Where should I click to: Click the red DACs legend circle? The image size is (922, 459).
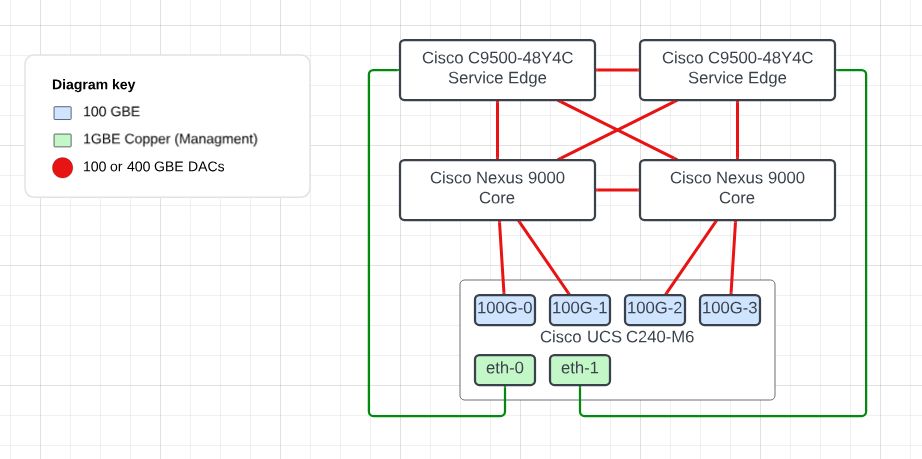[63, 168]
